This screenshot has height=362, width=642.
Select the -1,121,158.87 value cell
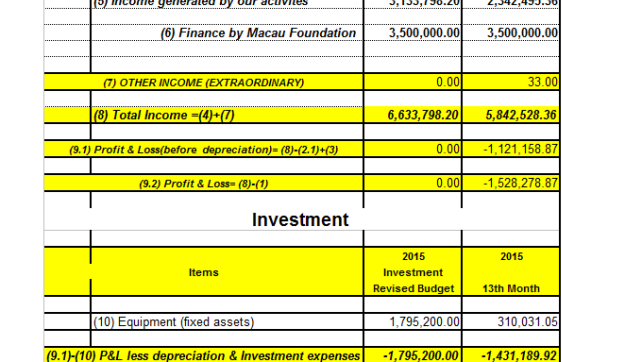520,149
